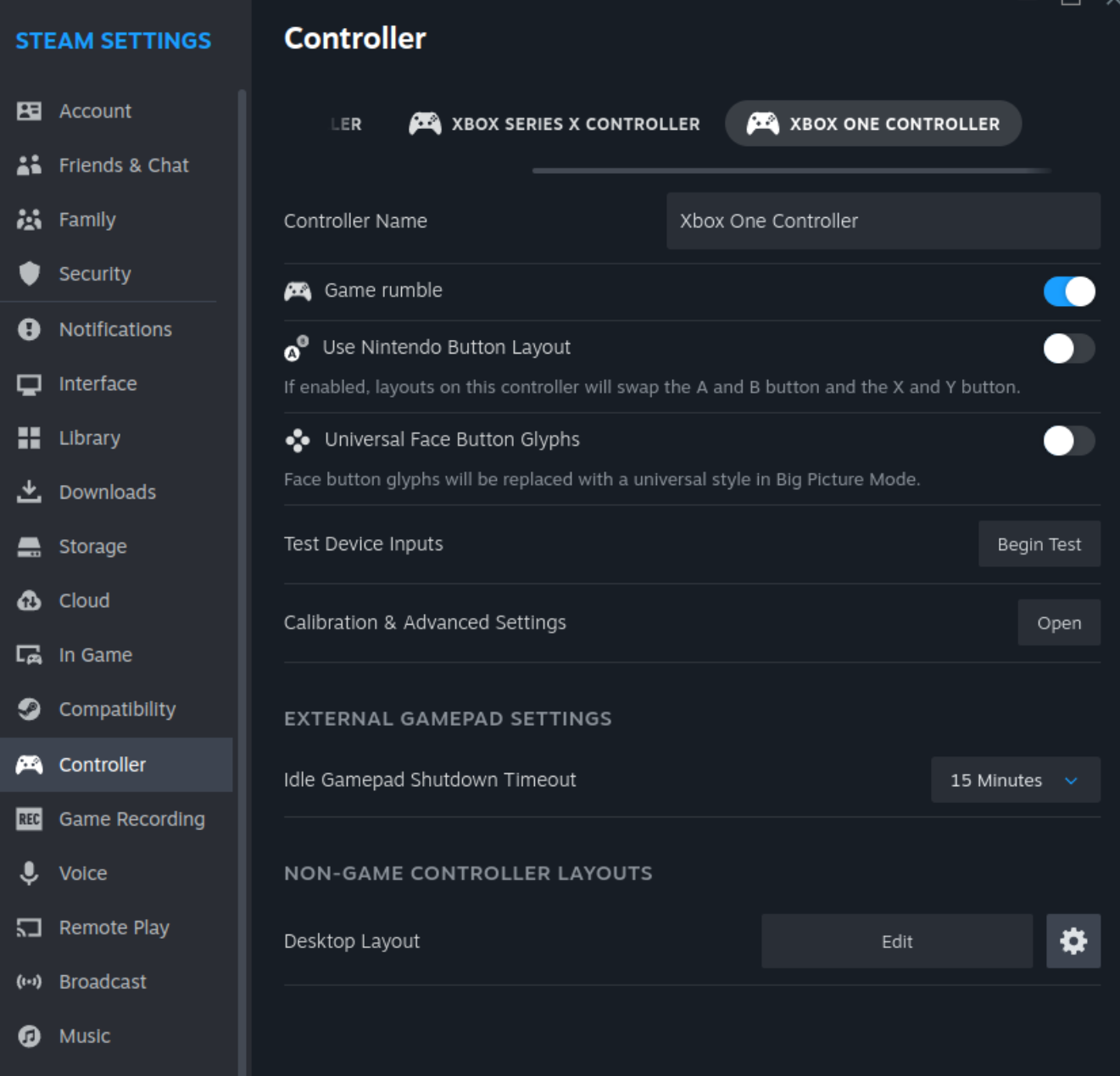Click the Music note icon

pos(29,1036)
